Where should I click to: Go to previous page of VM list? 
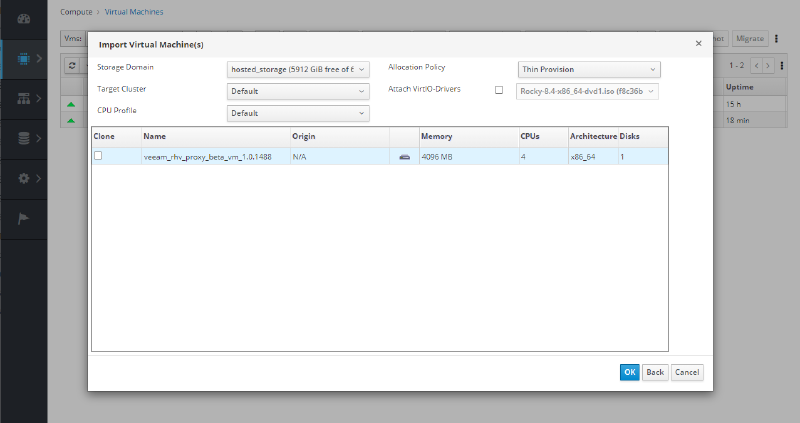click(x=756, y=65)
